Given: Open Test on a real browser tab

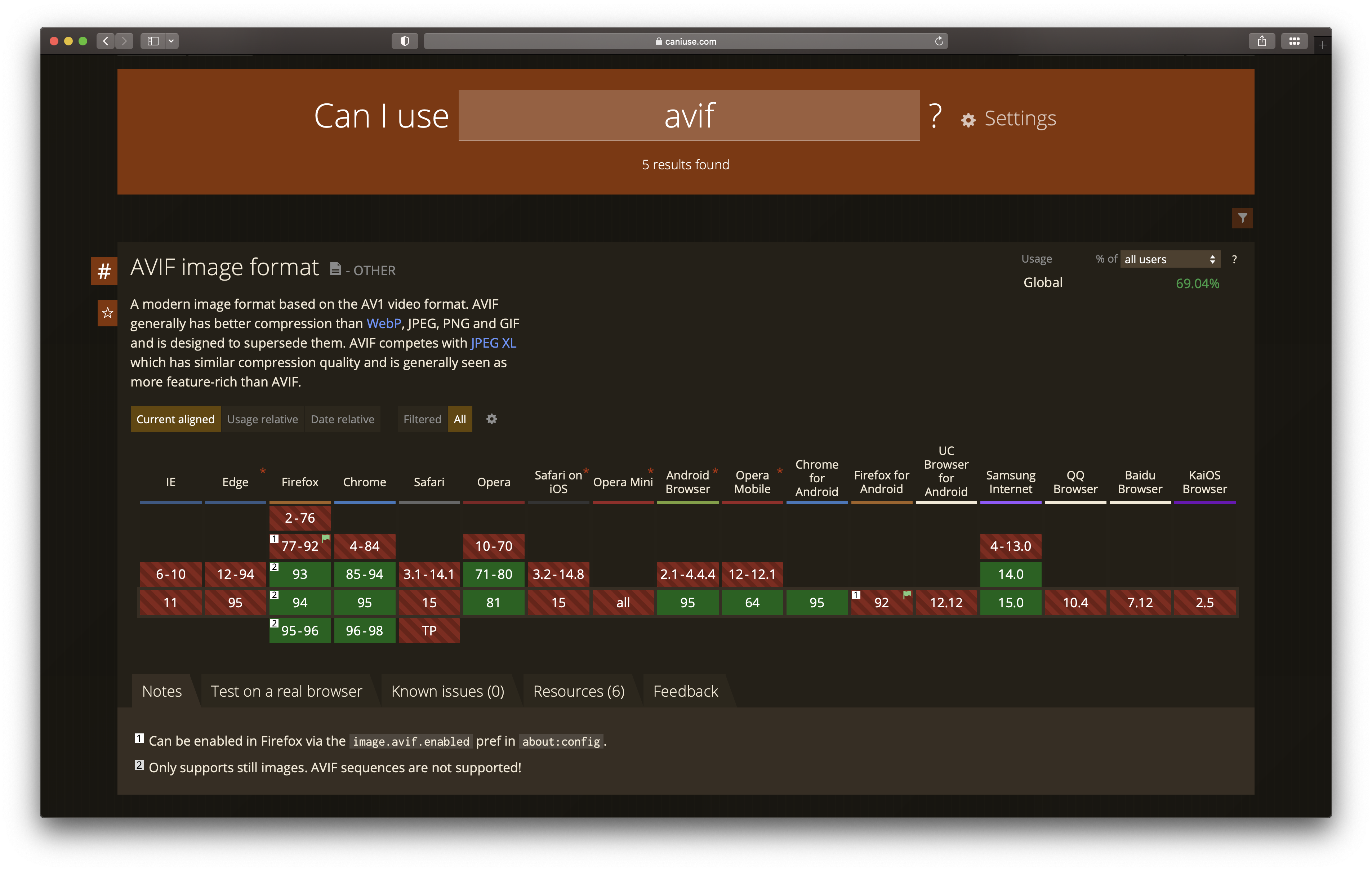Looking at the screenshot, I should coord(286,691).
